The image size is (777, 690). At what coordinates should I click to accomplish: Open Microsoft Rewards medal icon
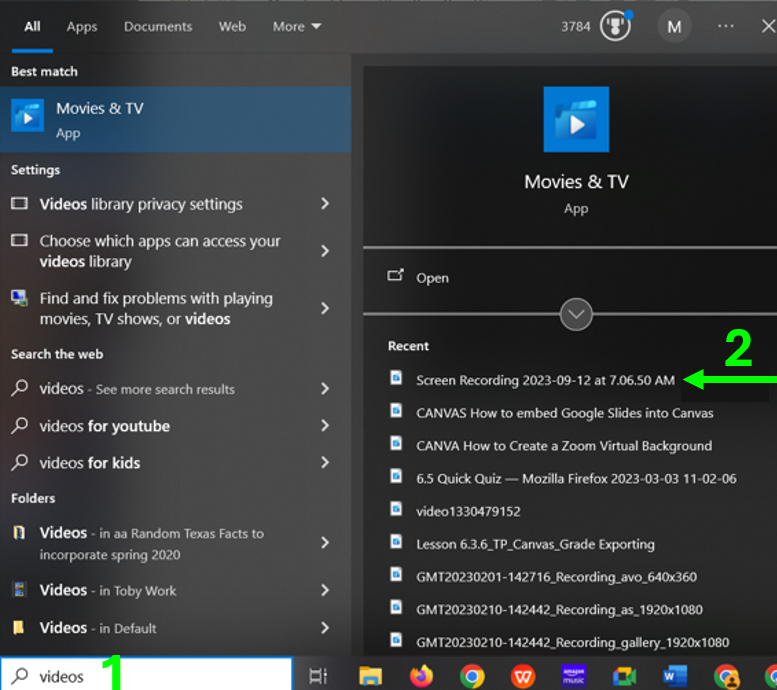pos(615,27)
